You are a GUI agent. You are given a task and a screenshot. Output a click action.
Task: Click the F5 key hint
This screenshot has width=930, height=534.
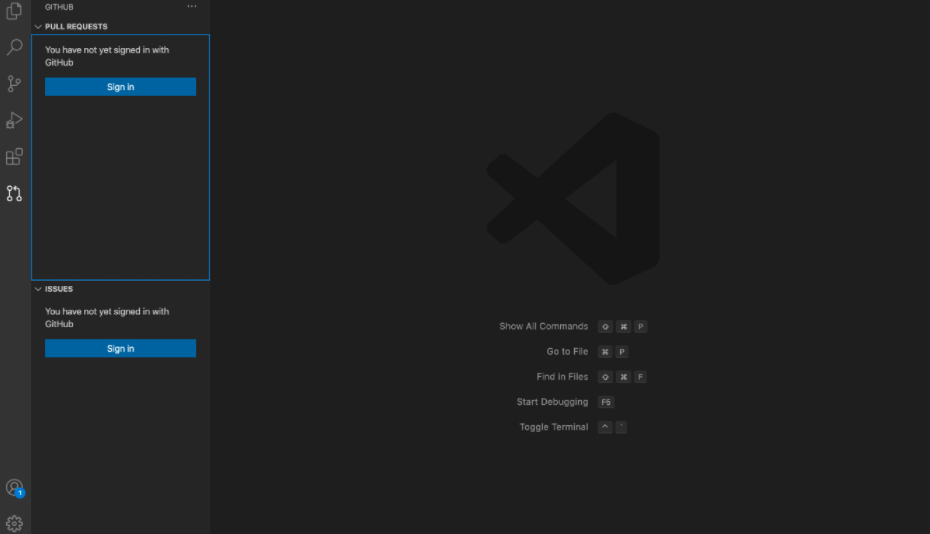click(606, 402)
